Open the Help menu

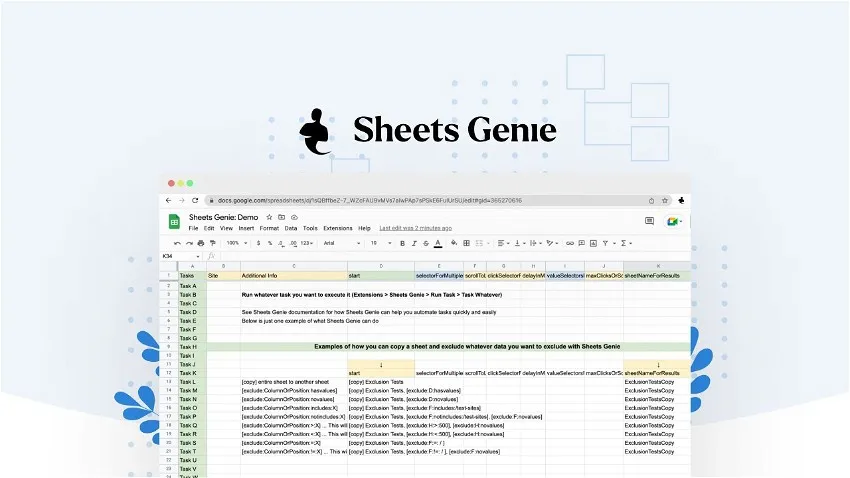(364, 228)
